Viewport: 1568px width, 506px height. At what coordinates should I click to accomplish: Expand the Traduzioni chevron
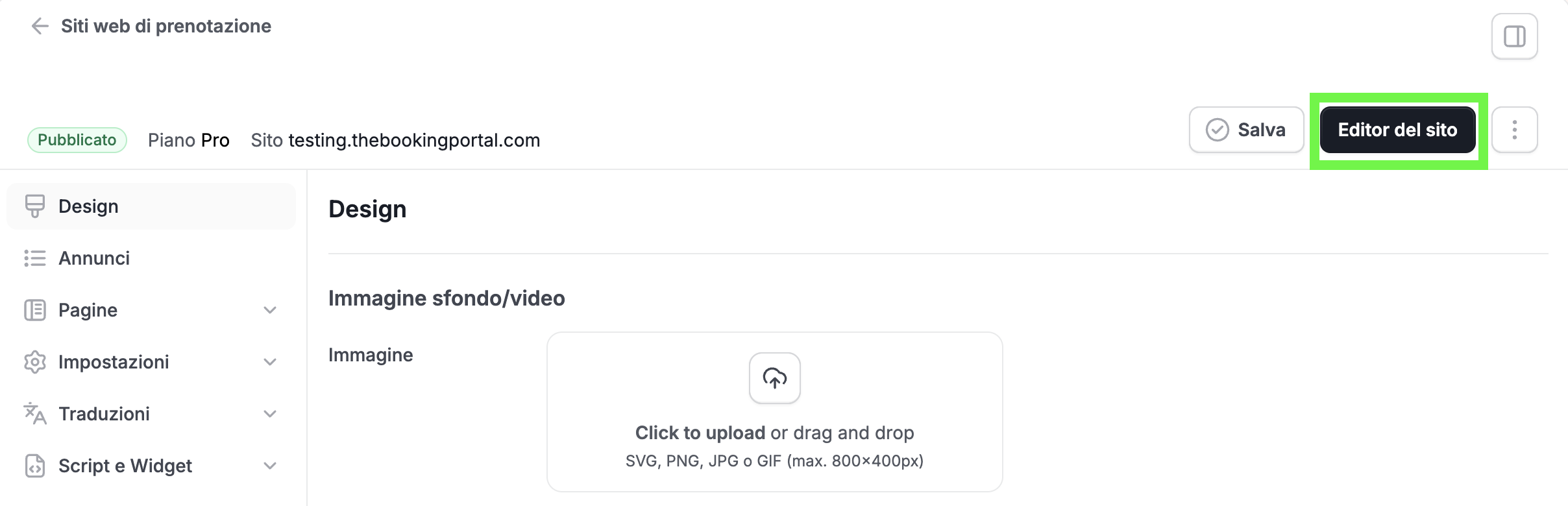[x=270, y=414]
